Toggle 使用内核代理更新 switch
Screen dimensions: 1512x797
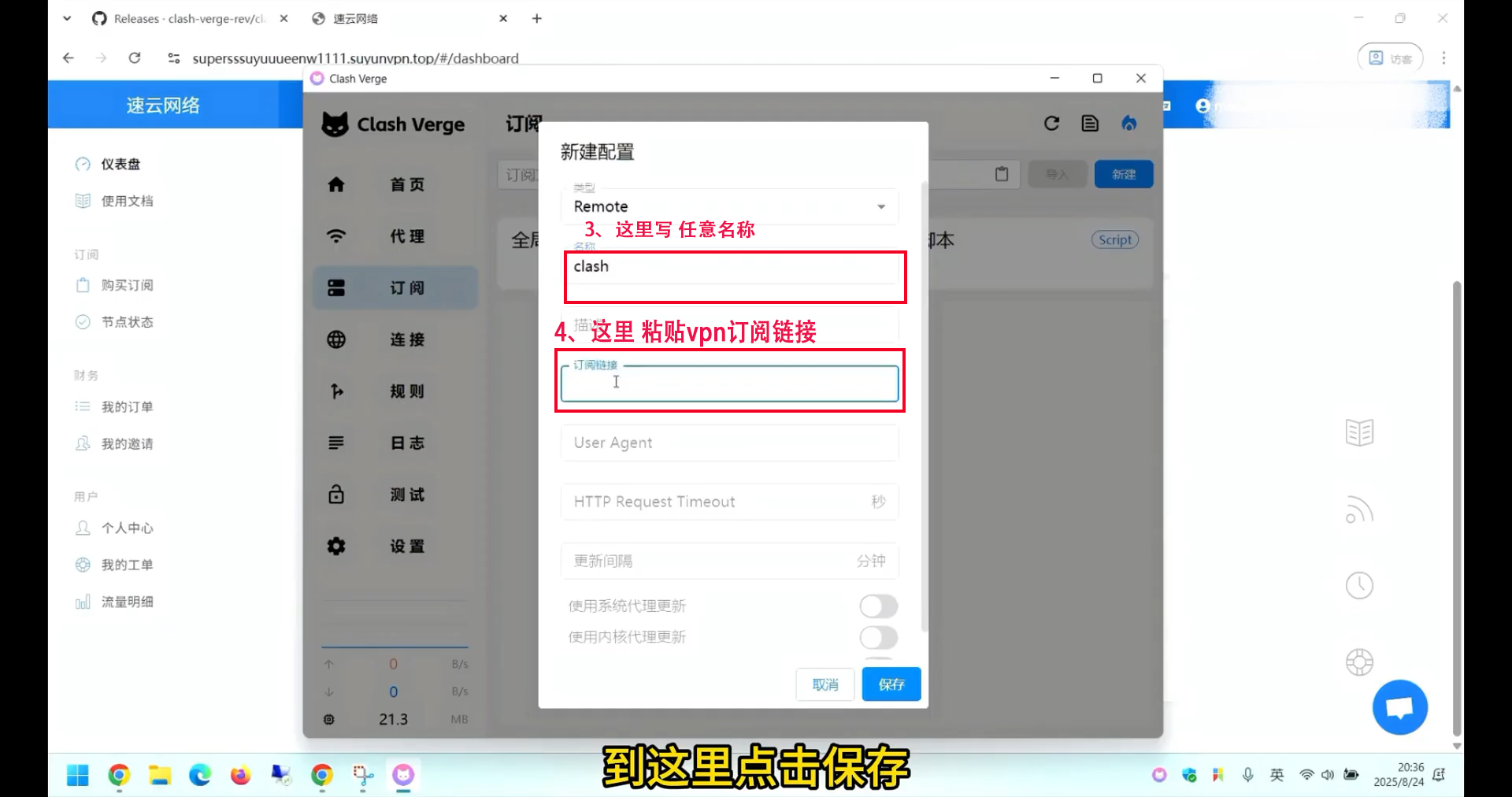(x=878, y=637)
